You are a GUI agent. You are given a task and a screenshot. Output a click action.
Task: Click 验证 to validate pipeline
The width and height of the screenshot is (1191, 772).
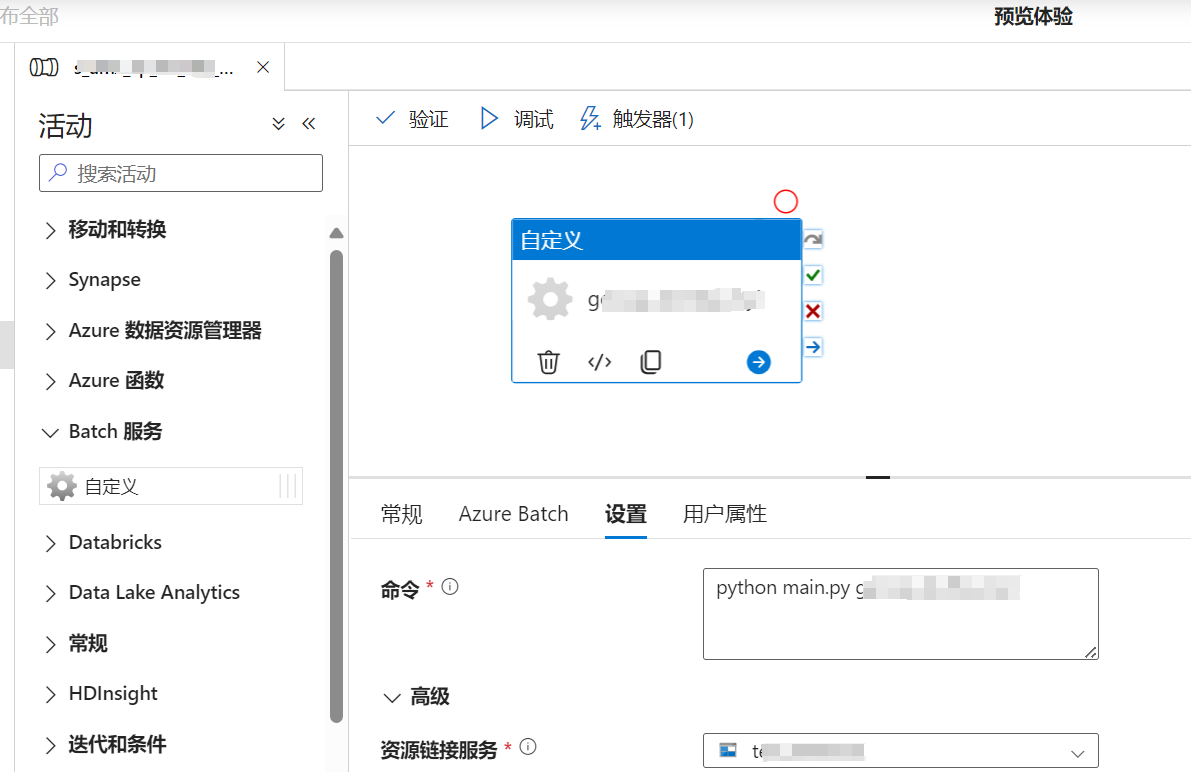click(x=412, y=119)
